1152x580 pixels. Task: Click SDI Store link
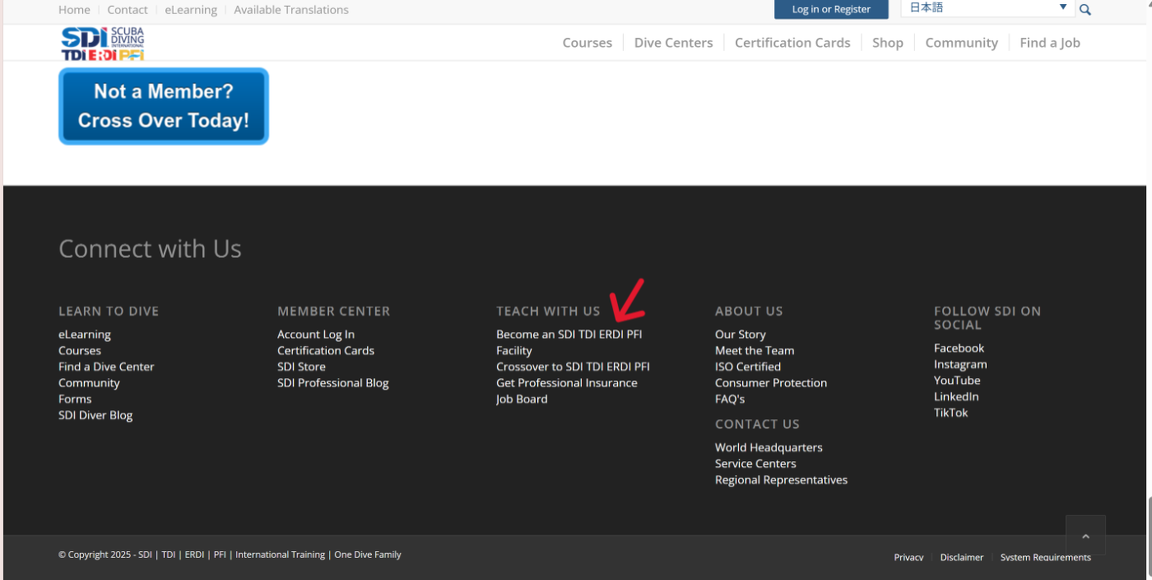point(301,367)
